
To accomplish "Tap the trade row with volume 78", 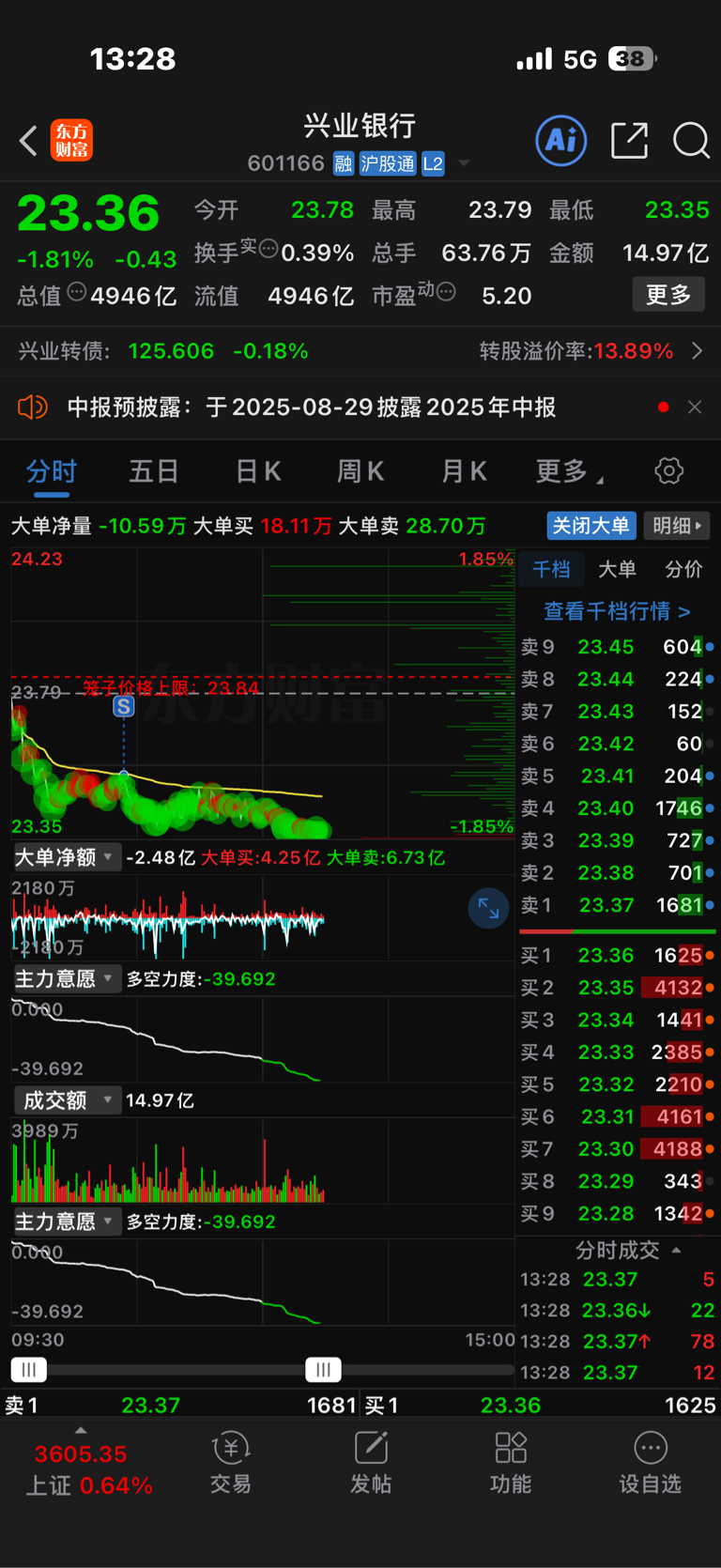I will tap(617, 1342).
